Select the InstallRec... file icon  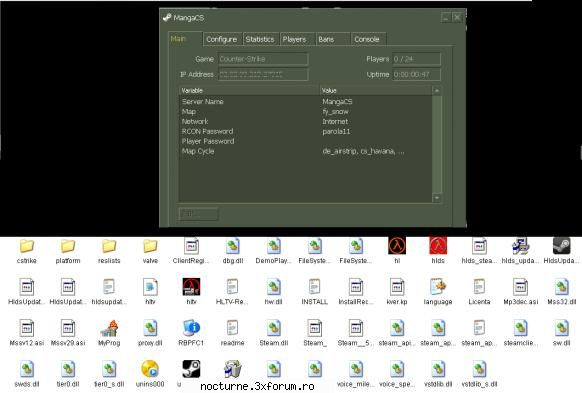(356, 287)
